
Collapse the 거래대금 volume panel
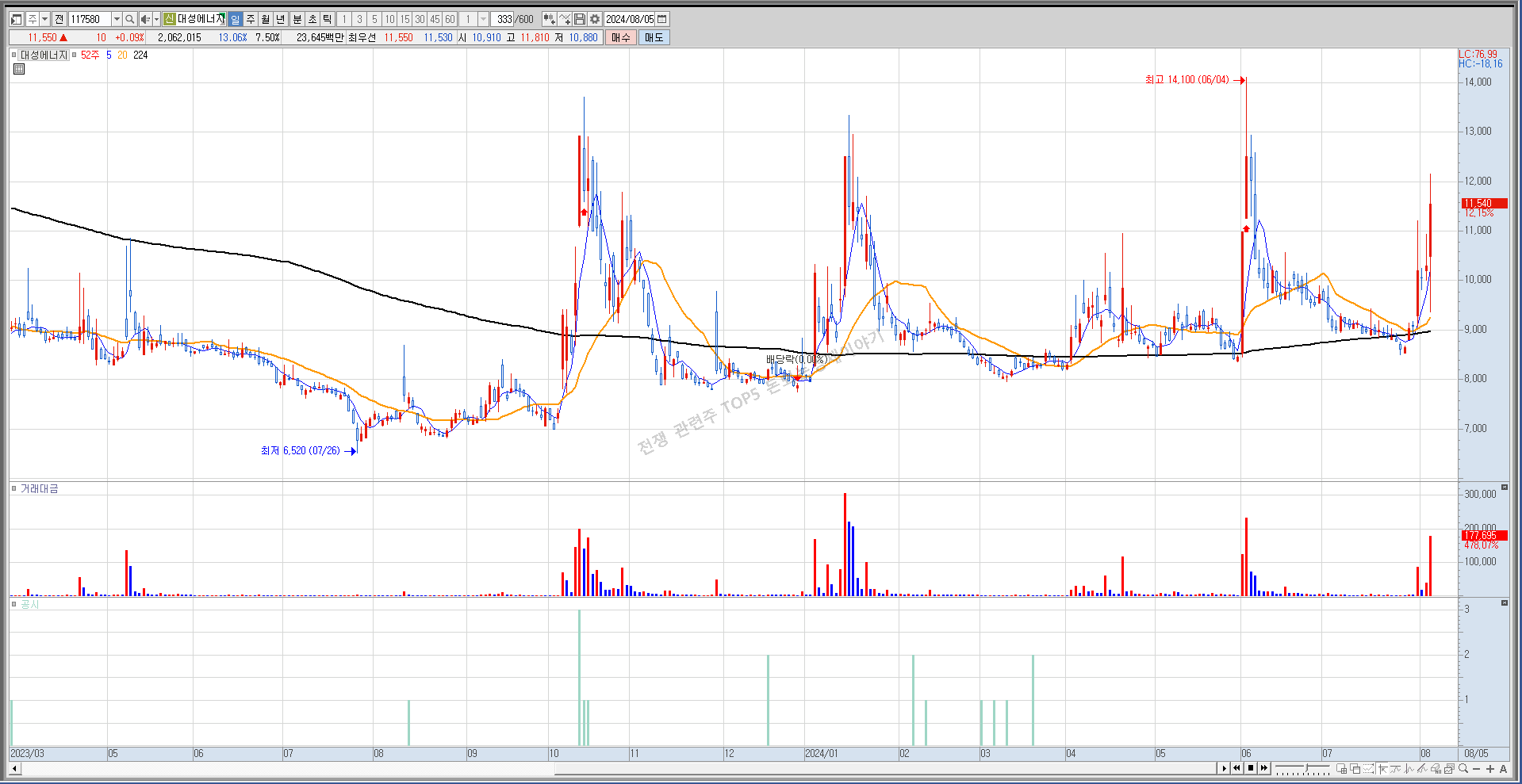pyautogui.click(x=1505, y=488)
